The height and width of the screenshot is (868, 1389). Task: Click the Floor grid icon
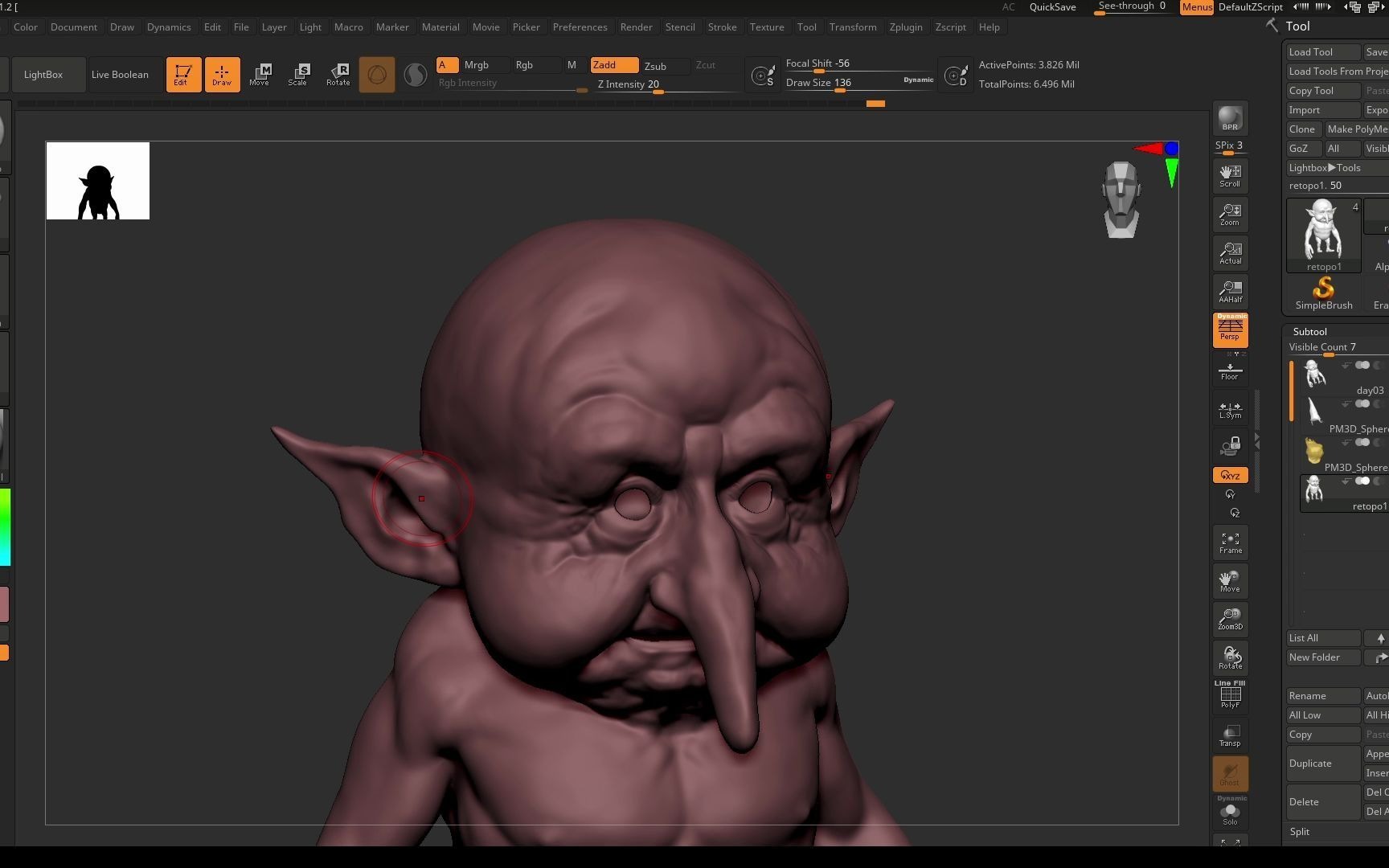1230,370
